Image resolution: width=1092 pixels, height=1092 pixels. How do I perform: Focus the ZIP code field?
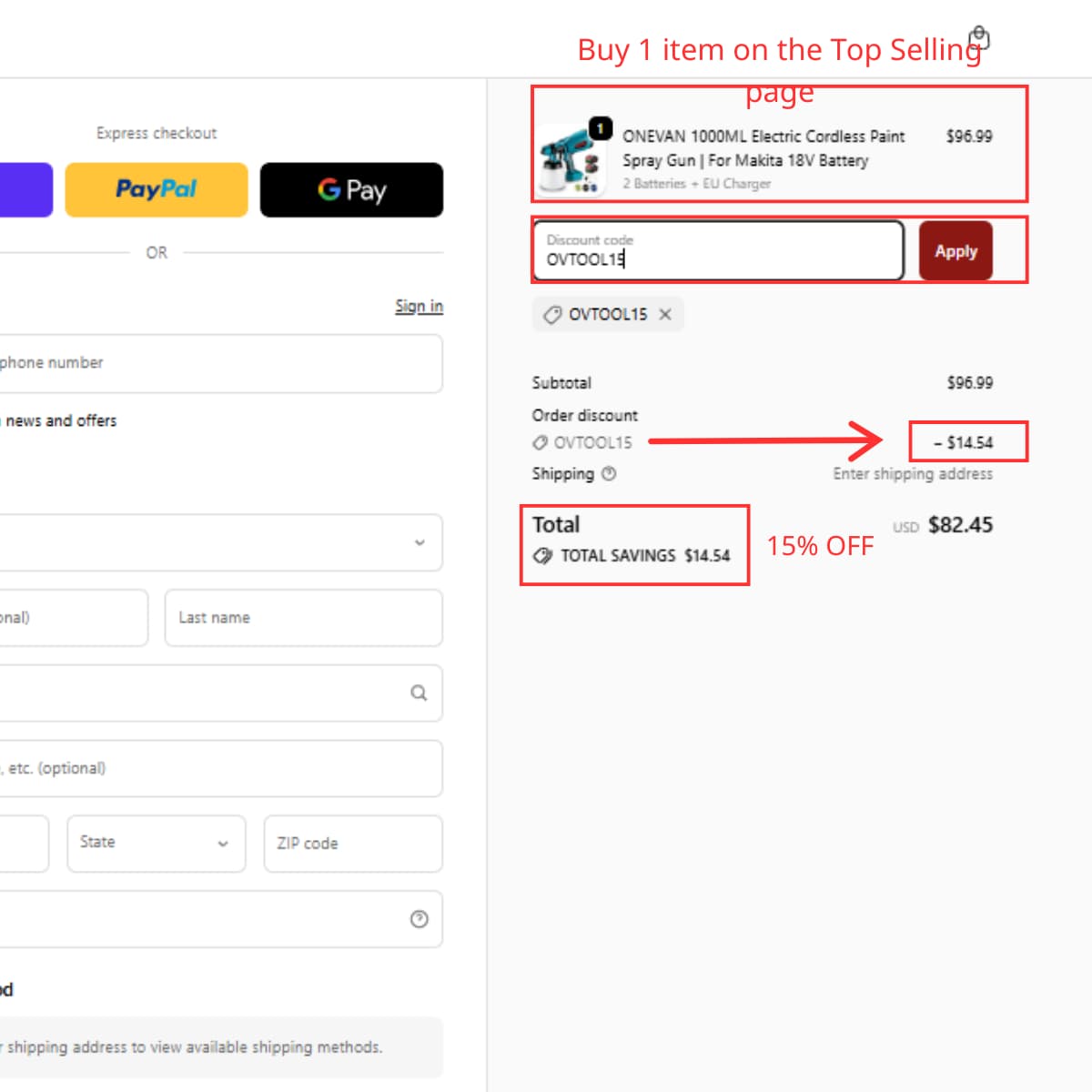[x=353, y=844]
